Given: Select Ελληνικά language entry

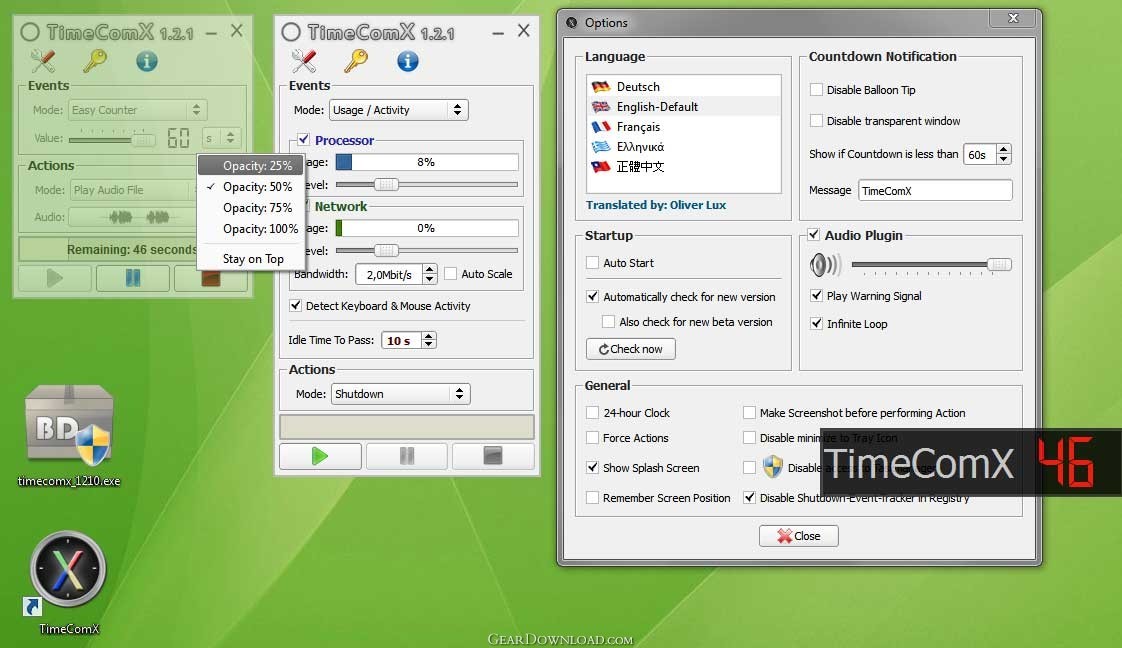Looking at the screenshot, I should coord(683,147).
